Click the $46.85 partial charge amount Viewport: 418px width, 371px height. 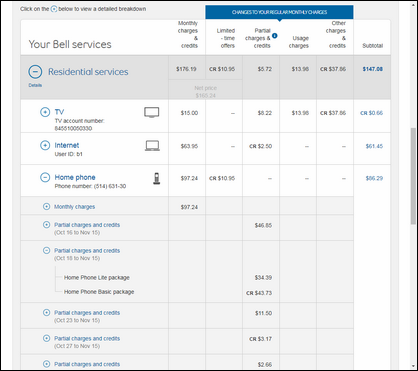(x=263, y=226)
